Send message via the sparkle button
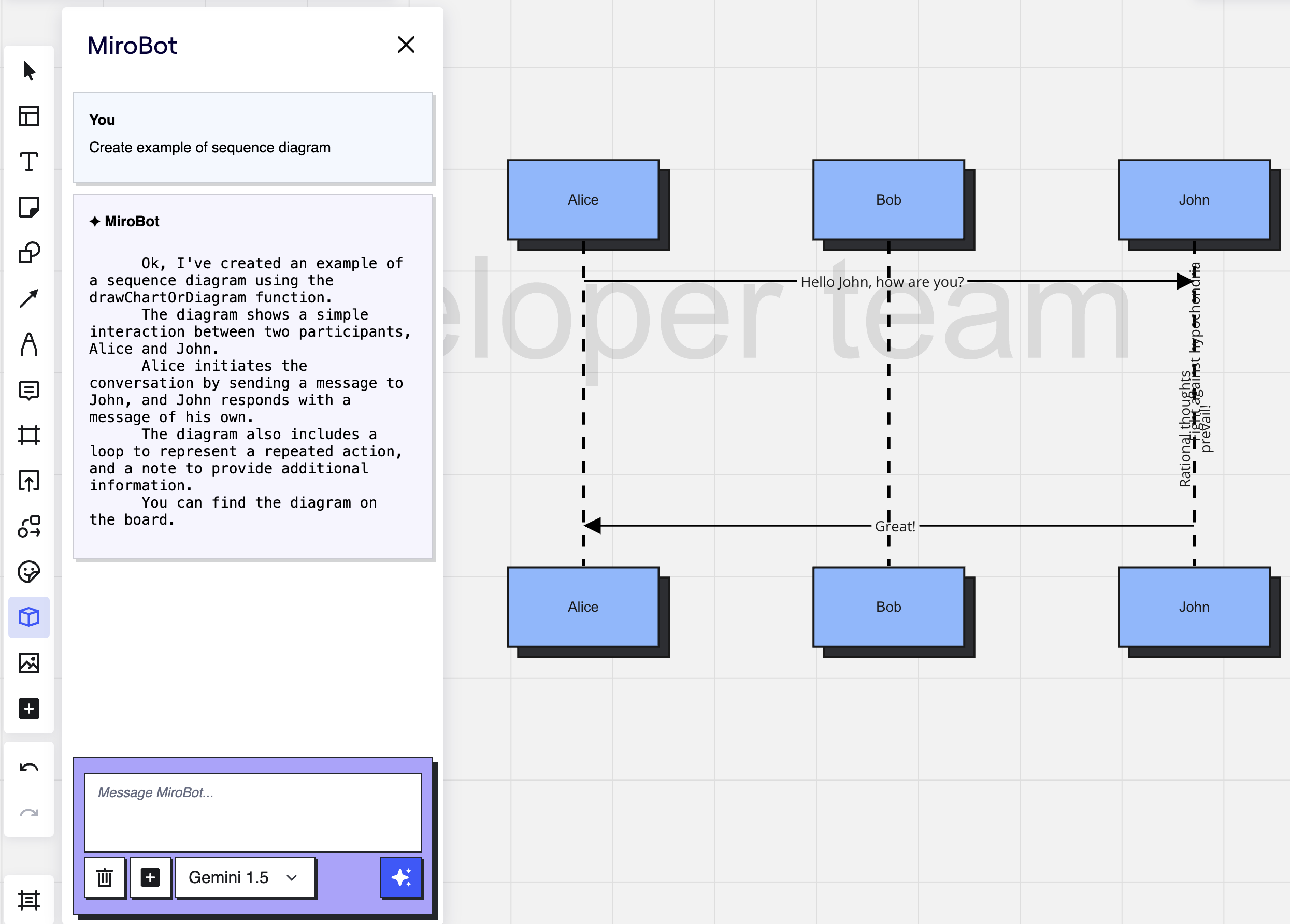Image resolution: width=1290 pixels, height=924 pixels. click(x=402, y=878)
